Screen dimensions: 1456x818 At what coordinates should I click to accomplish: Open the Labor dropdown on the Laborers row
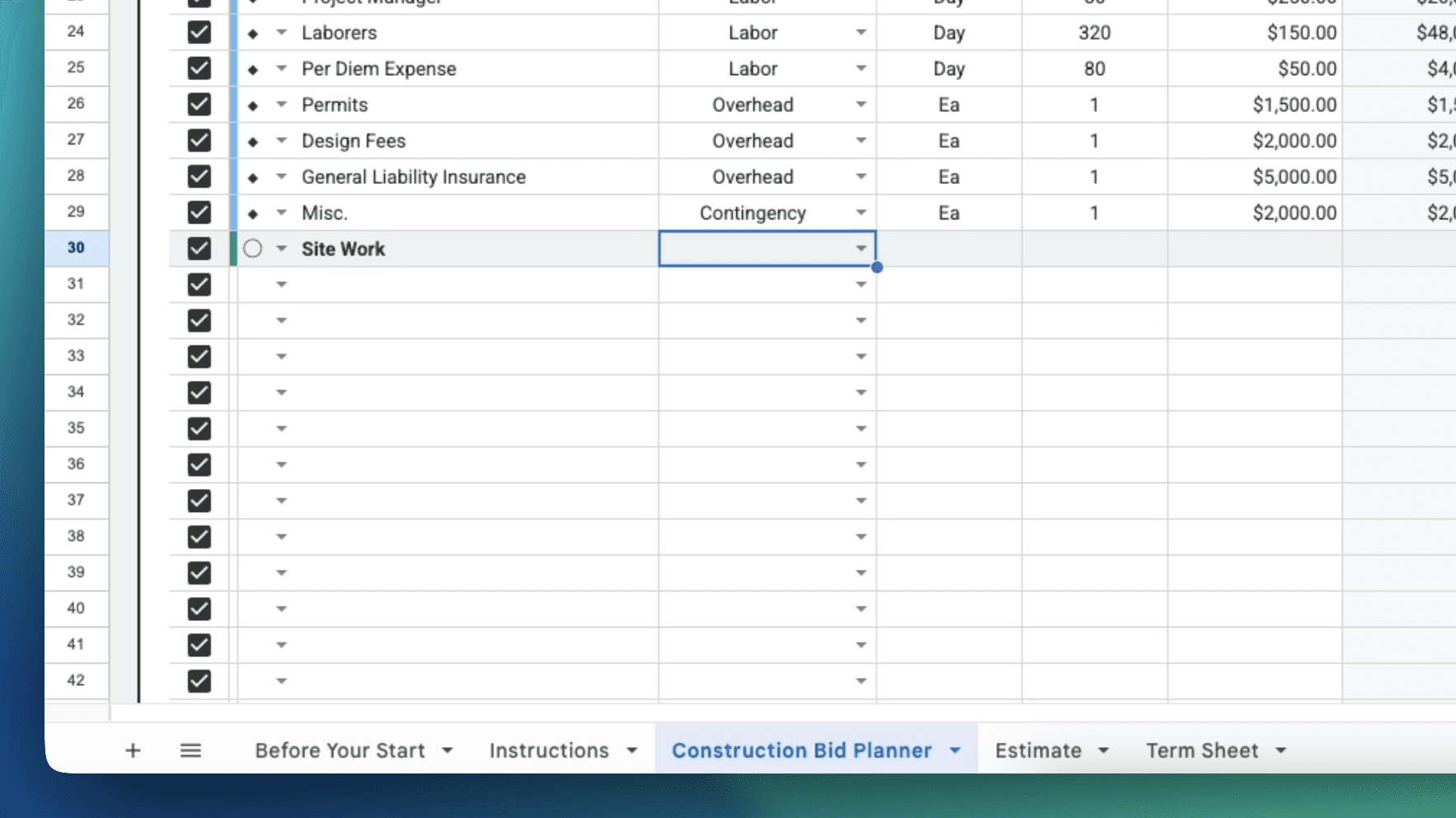pos(862,33)
